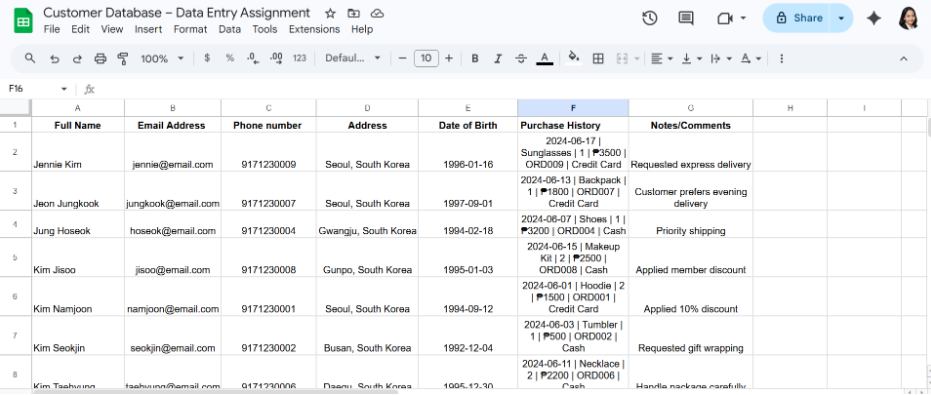
Task: Star the Customer Database document
Action: click(331, 13)
